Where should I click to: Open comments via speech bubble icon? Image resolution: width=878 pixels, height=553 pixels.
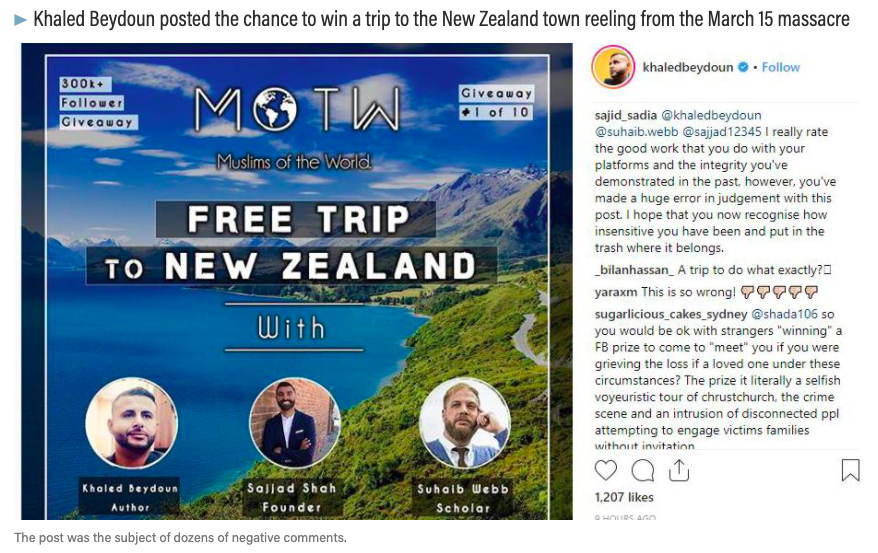pyautogui.click(x=643, y=470)
